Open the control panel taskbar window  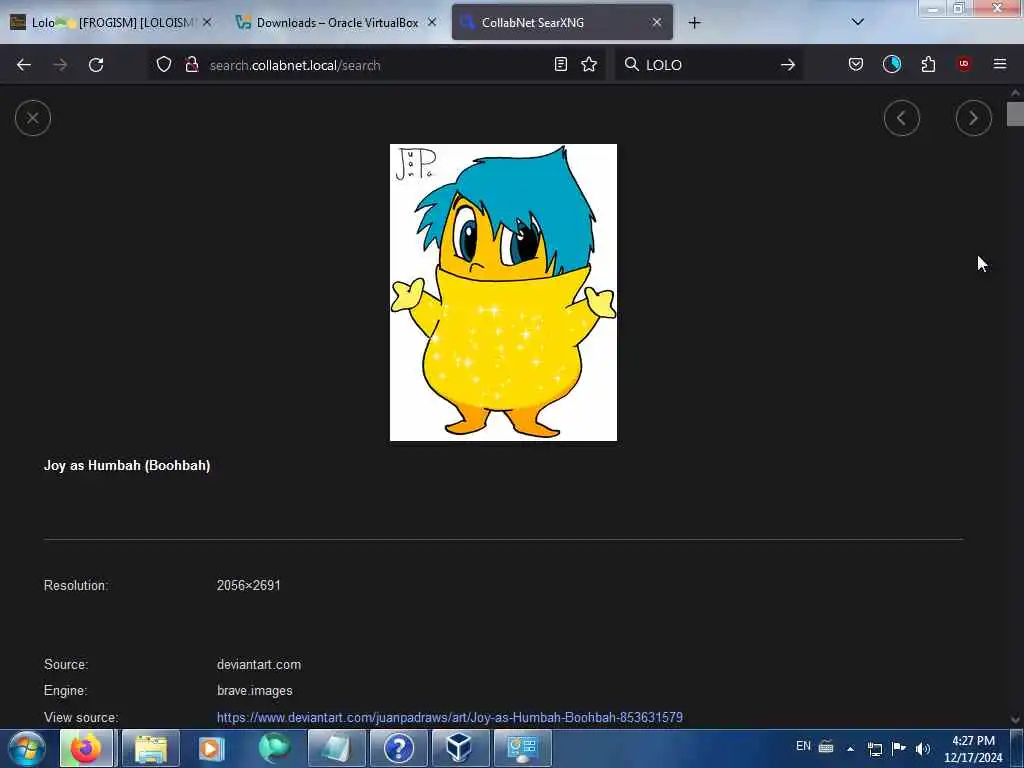point(522,748)
